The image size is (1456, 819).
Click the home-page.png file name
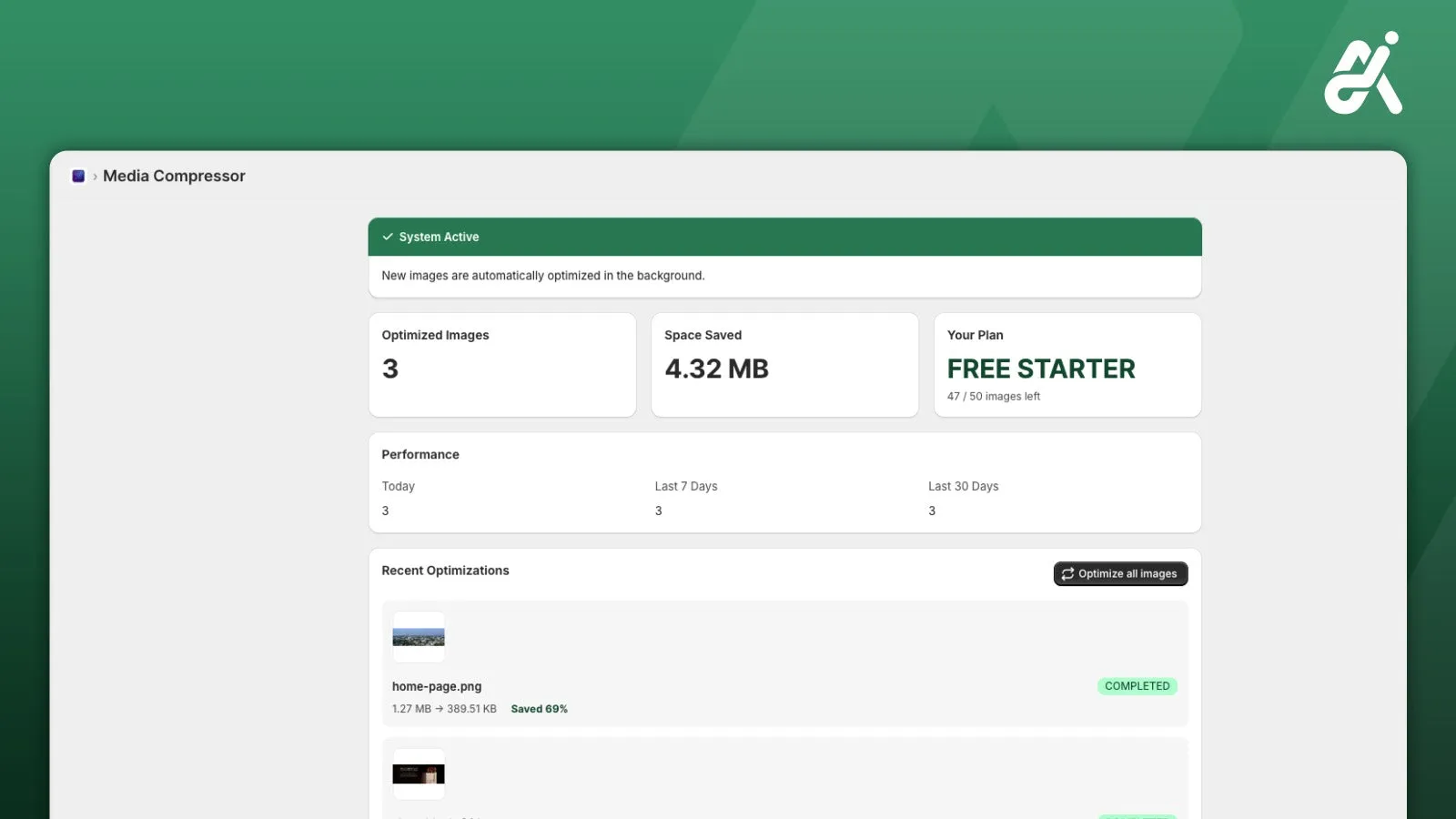437,687
